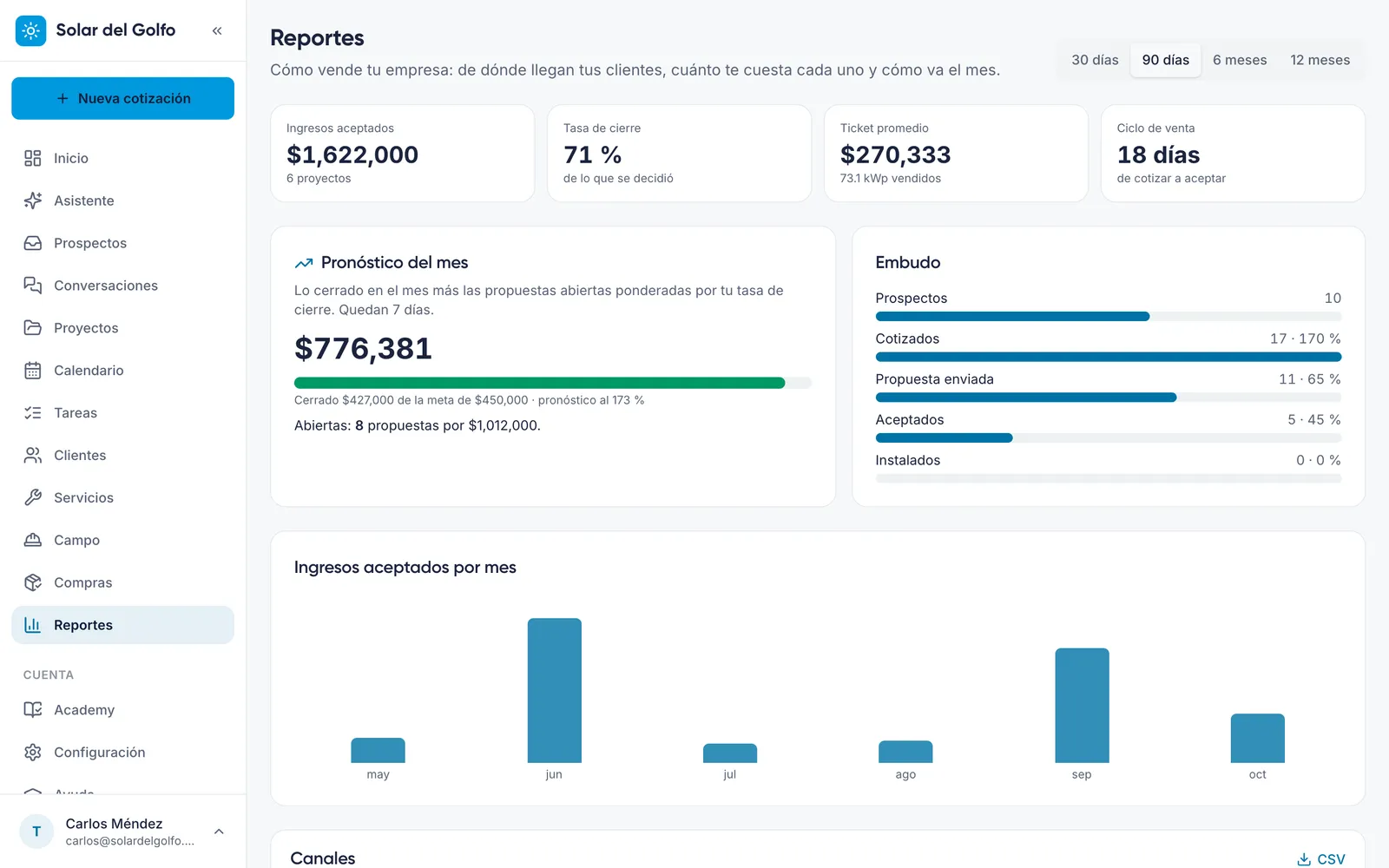
Task: Select the 30 días range
Action: (x=1095, y=60)
